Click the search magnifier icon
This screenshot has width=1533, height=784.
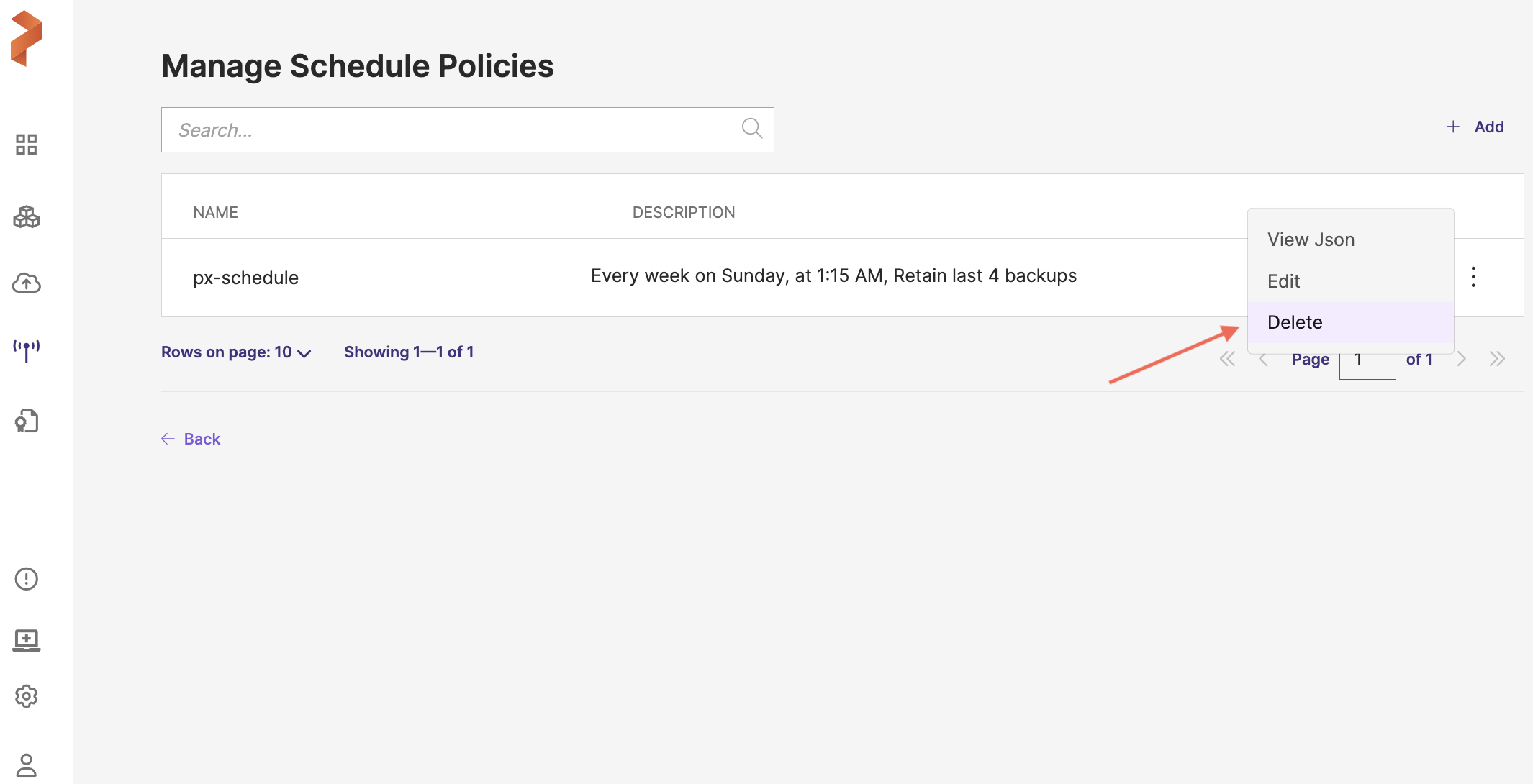751,129
